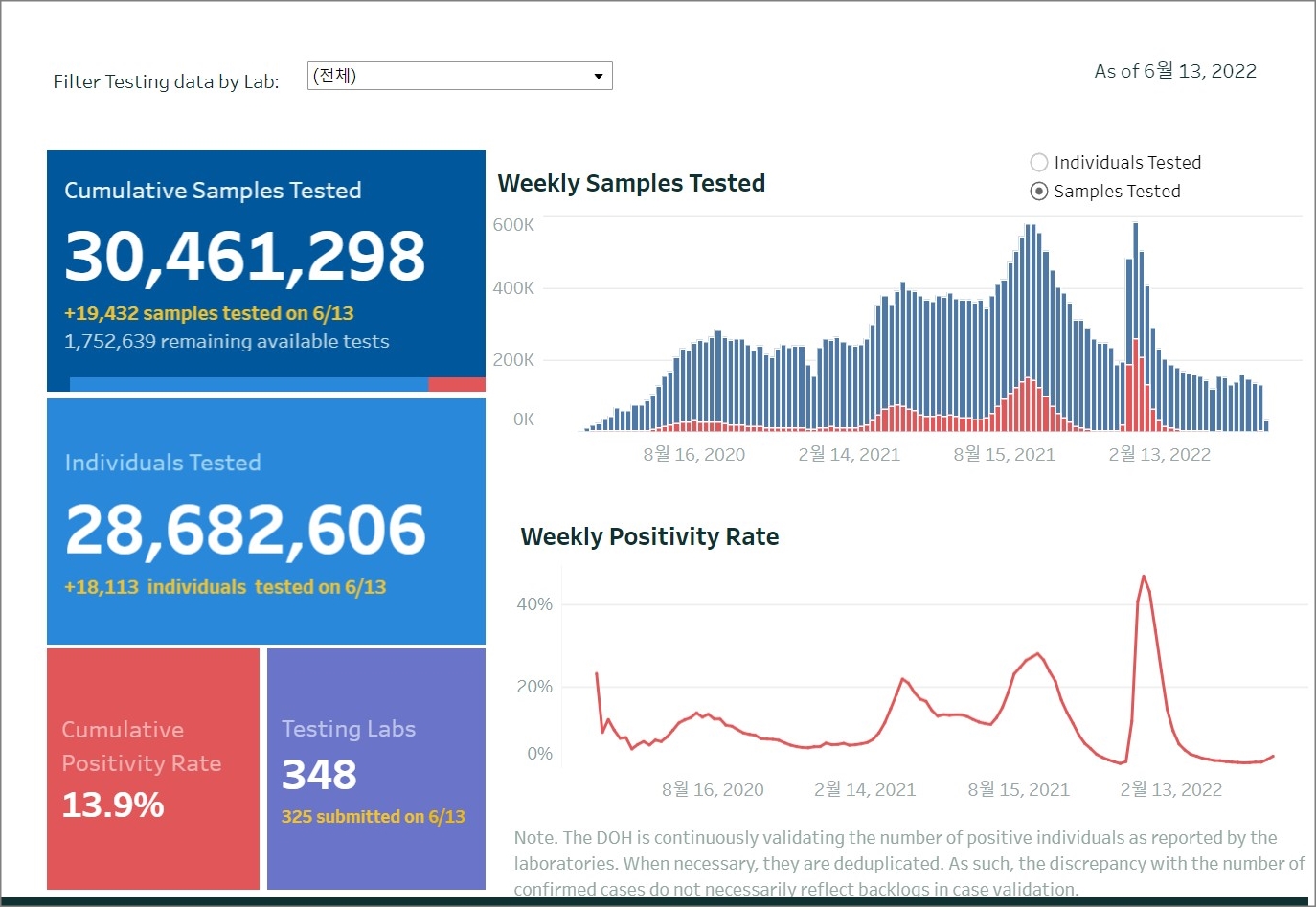Click the 200K axis label in samples chart

[513, 360]
